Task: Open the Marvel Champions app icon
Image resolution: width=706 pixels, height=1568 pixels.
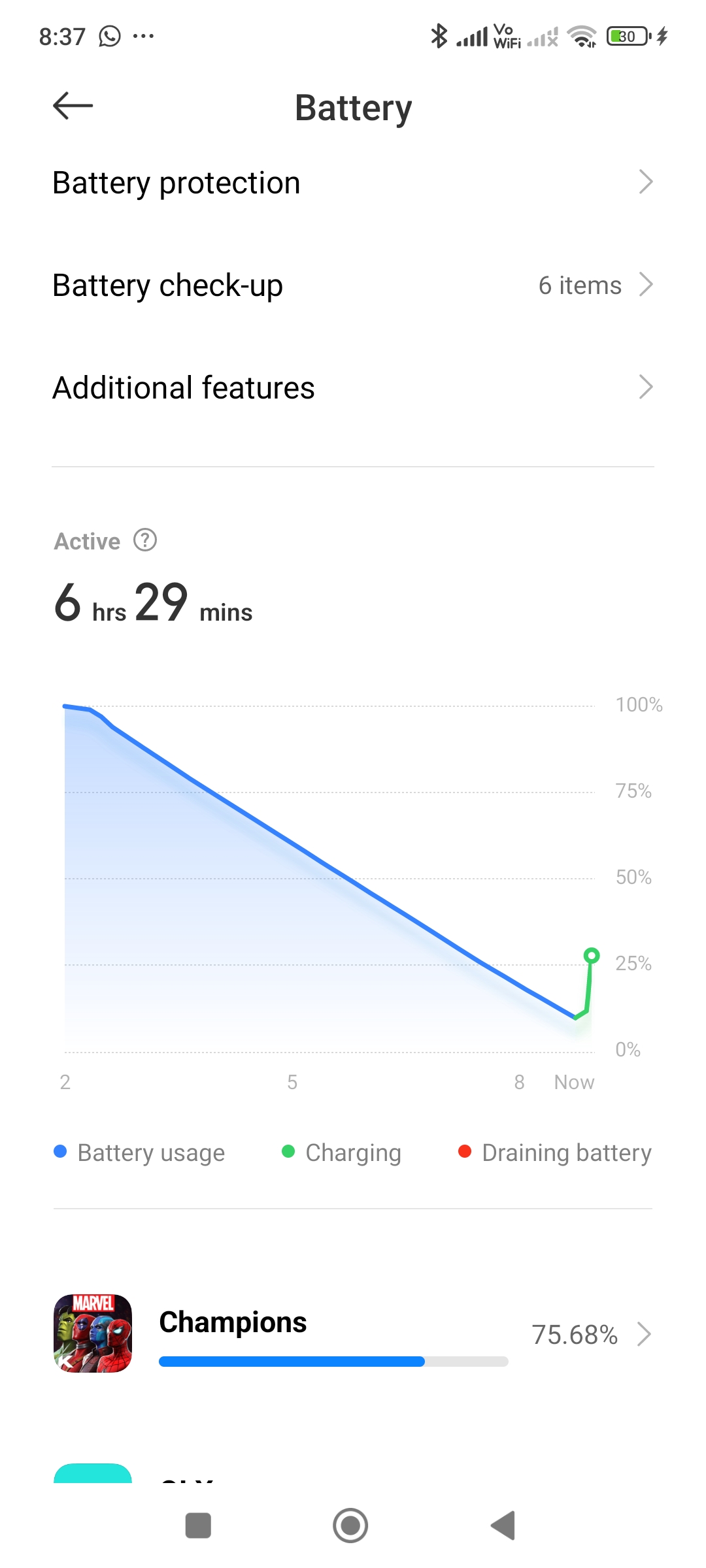Action: (x=93, y=1333)
